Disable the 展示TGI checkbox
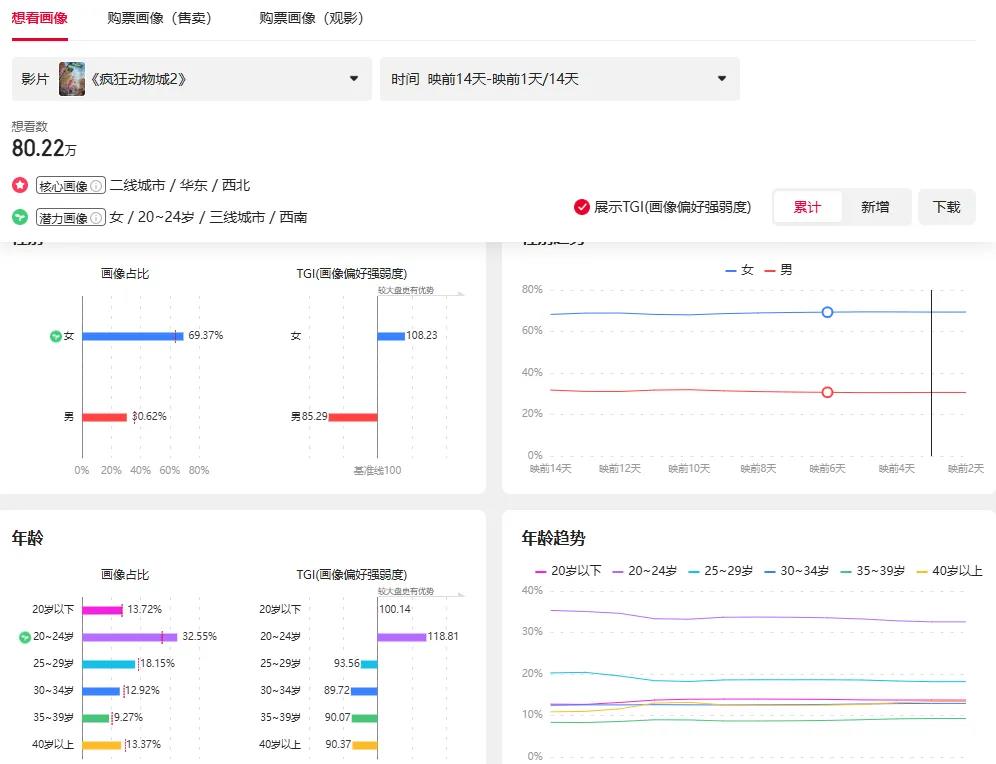The image size is (996, 764). click(x=580, y=207)
